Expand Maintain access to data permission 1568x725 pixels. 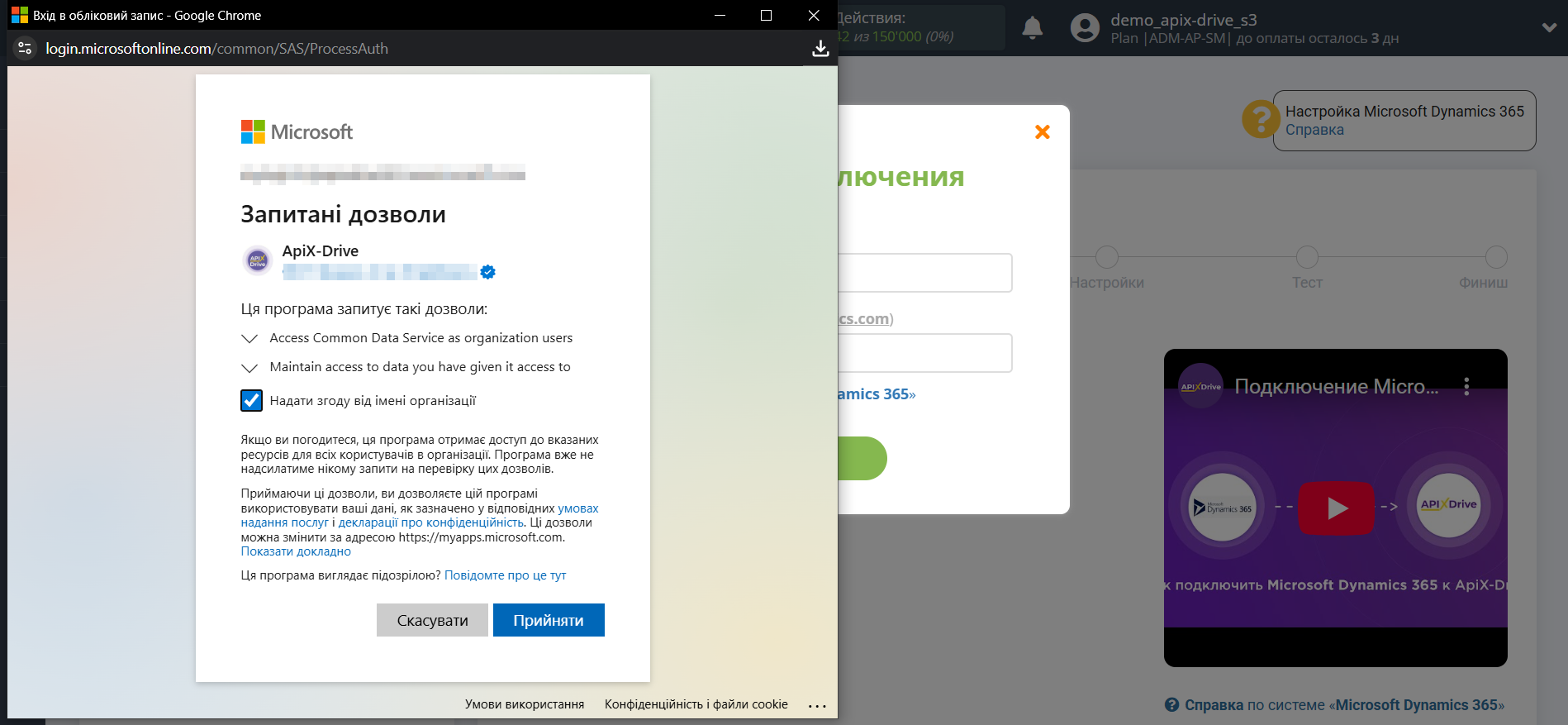249,368
